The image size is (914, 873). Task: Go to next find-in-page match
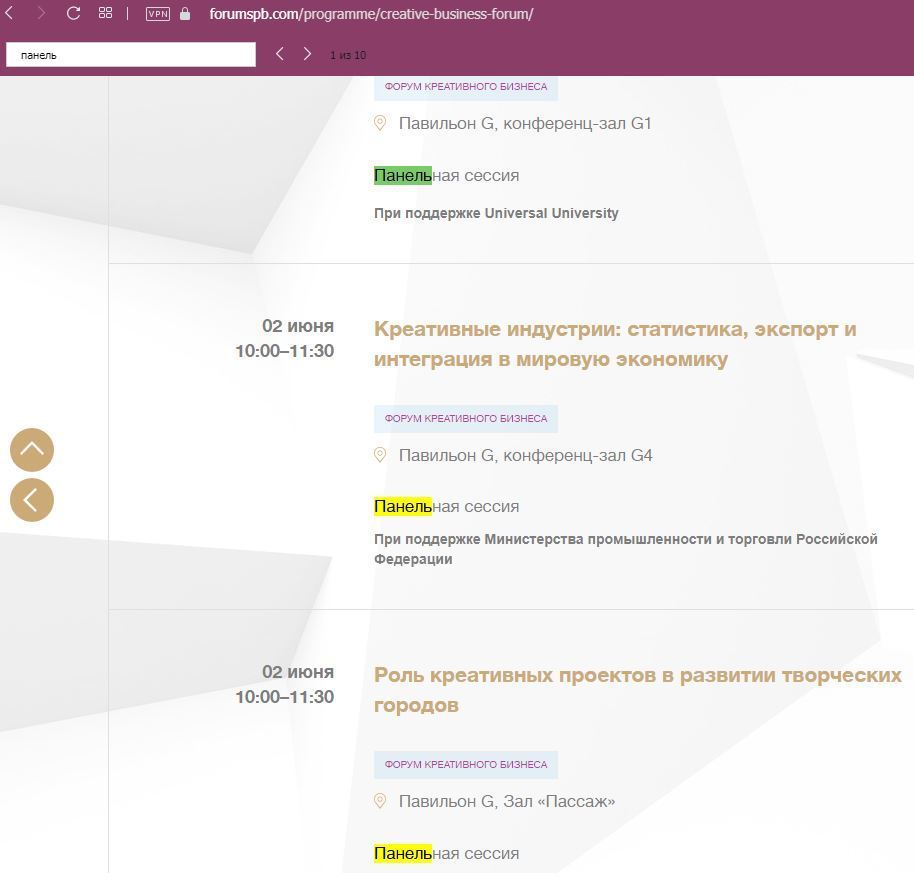click(307, 54)
